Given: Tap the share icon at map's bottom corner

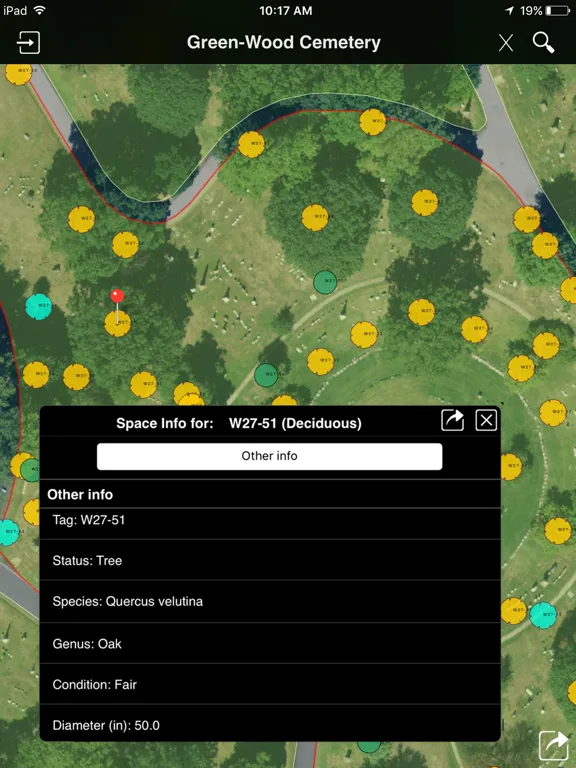Looking at the screenshot, I should click(553, 744).
